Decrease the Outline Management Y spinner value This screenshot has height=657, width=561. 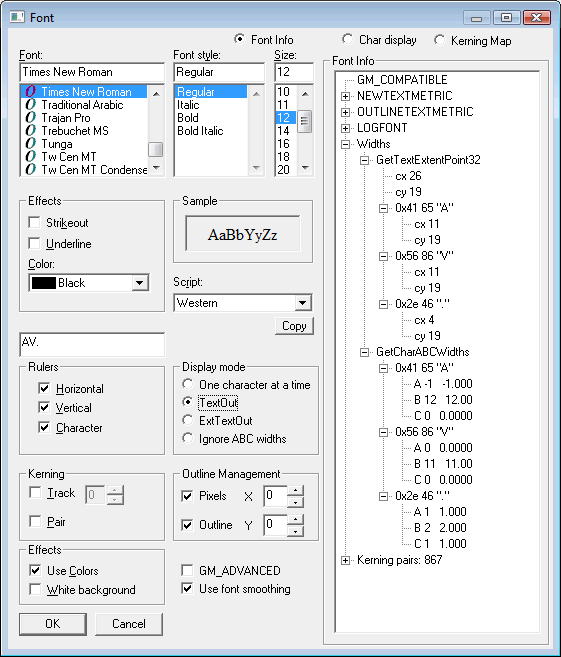(296, 531)
